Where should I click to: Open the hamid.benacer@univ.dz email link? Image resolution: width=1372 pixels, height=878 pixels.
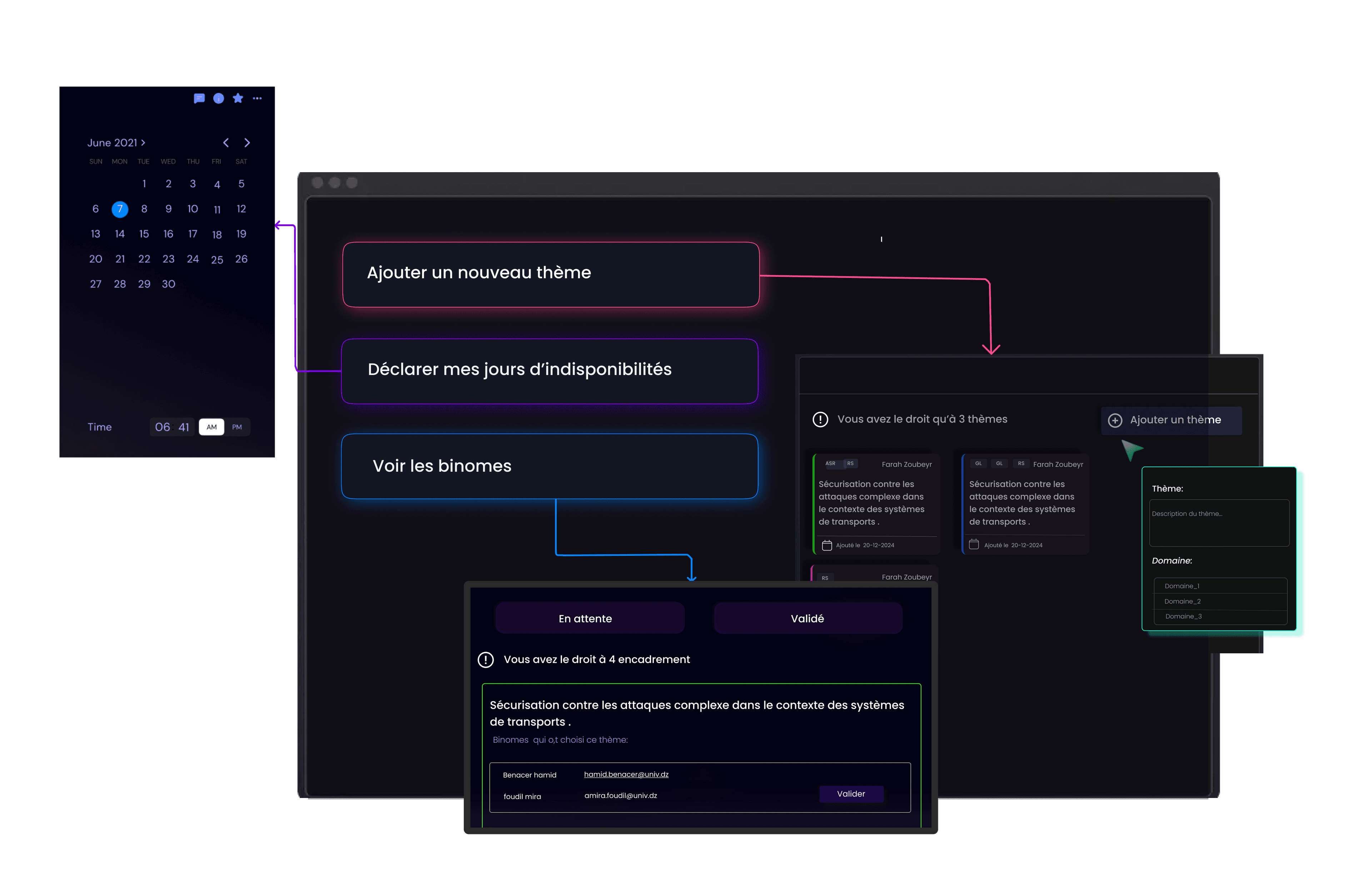tap(626, 774)
